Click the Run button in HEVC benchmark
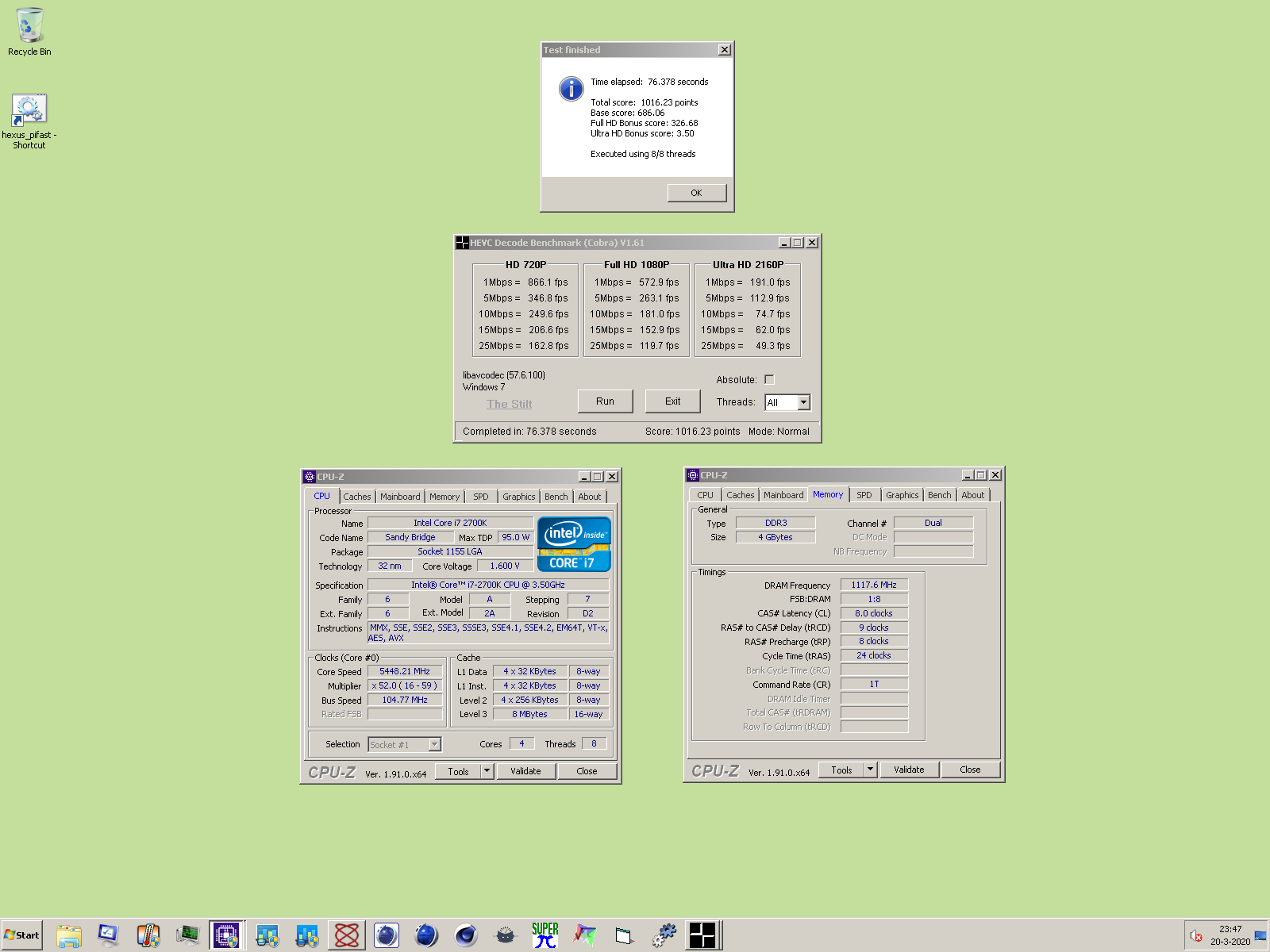Image resolution: width=1270 pixels, height=952 pixels. tap(606, 401)
